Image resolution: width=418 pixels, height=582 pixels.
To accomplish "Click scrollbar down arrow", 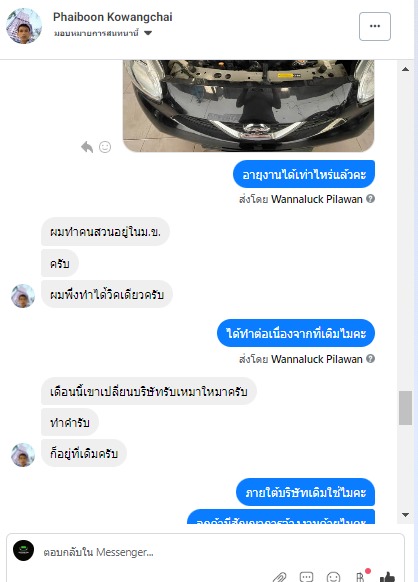I will coord(405,514).
